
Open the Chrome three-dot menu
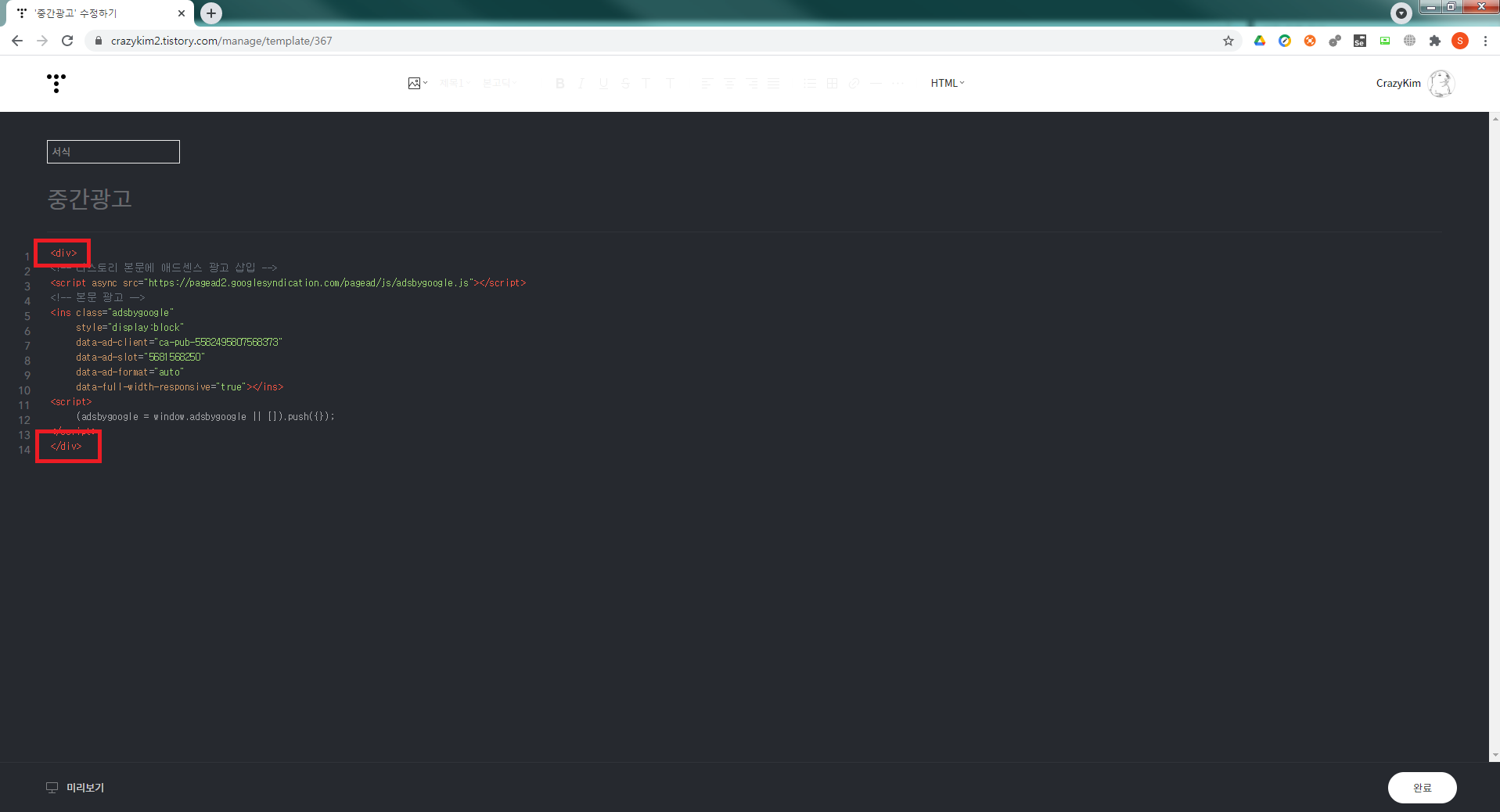(x=1485, y=41)
